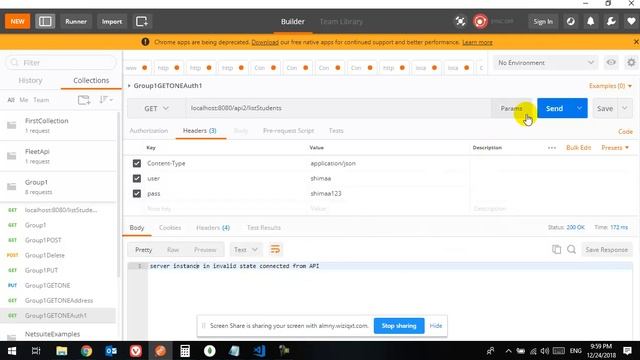Open the Pre-request Script tab

[x=289, y=131]
